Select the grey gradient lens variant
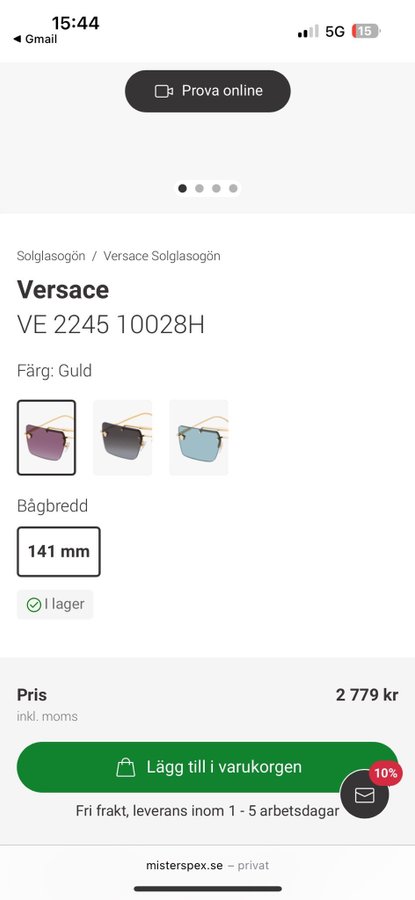The width and height of the screenshot is (415, 900). (x=122, y=437)
